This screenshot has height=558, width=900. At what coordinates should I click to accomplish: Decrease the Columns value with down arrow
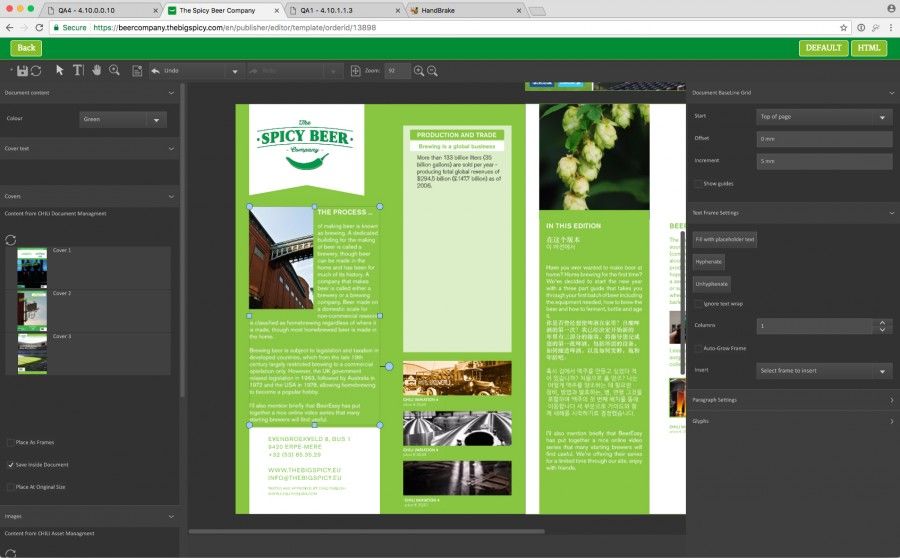click(883, 330)
